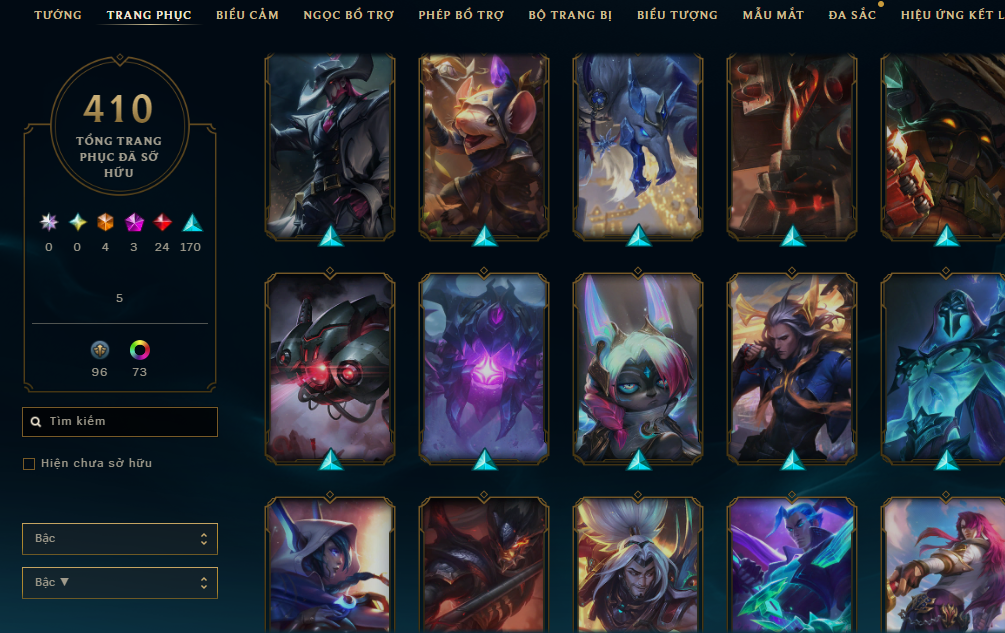This screenshot has width=1005, height=633.
Task: Select the mouse character skin thumbnail
Action: point(484,147)
